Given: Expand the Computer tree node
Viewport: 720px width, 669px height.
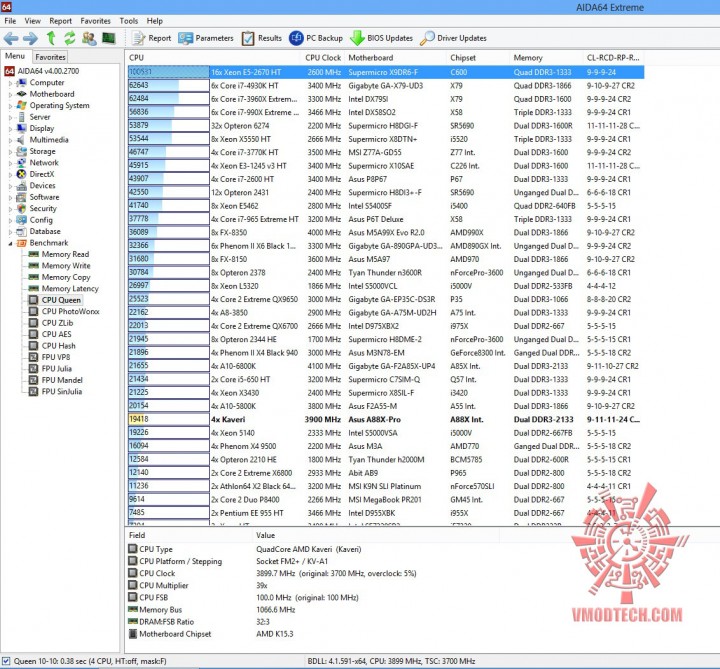Looking at the screenshot, I should tap(11, 83).
